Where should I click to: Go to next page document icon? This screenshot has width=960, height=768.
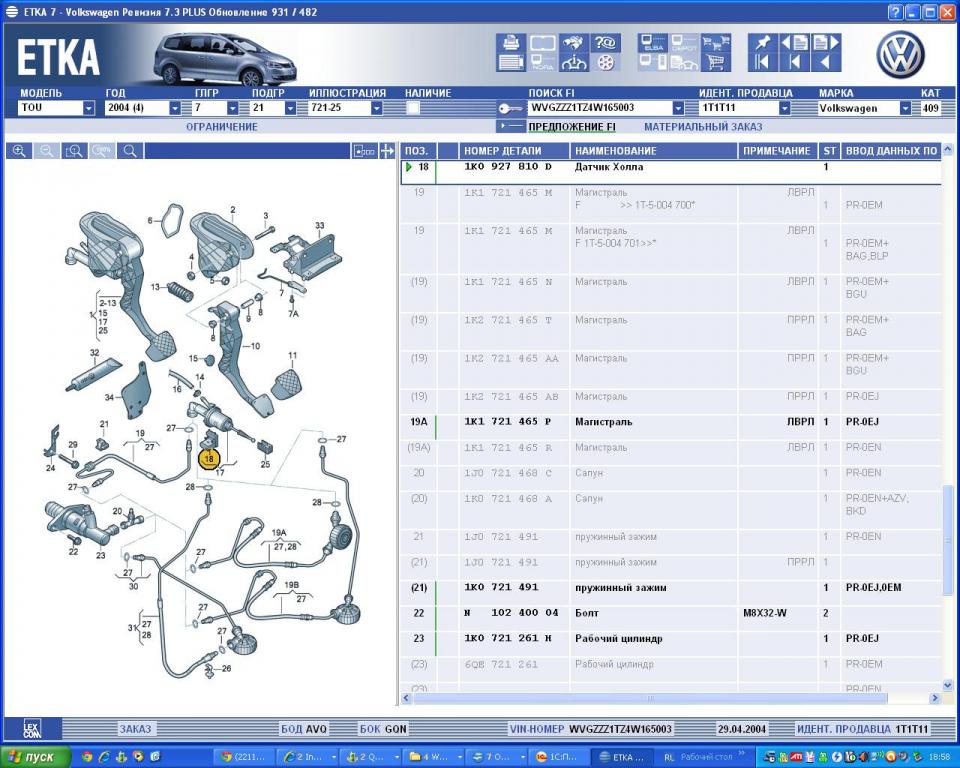tap(825, 42)
